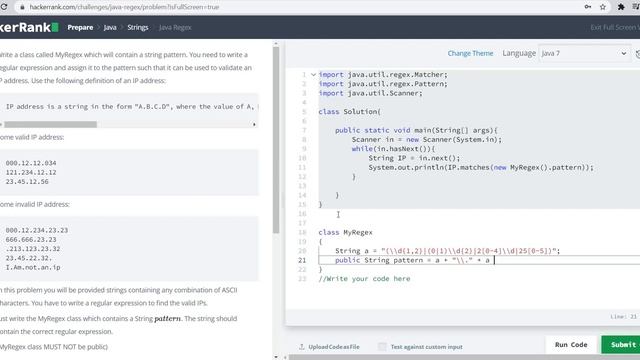The height and width of the screenshot is (360, 640).
Task: Click the password key icon in address bar
Action: point(588,7)
